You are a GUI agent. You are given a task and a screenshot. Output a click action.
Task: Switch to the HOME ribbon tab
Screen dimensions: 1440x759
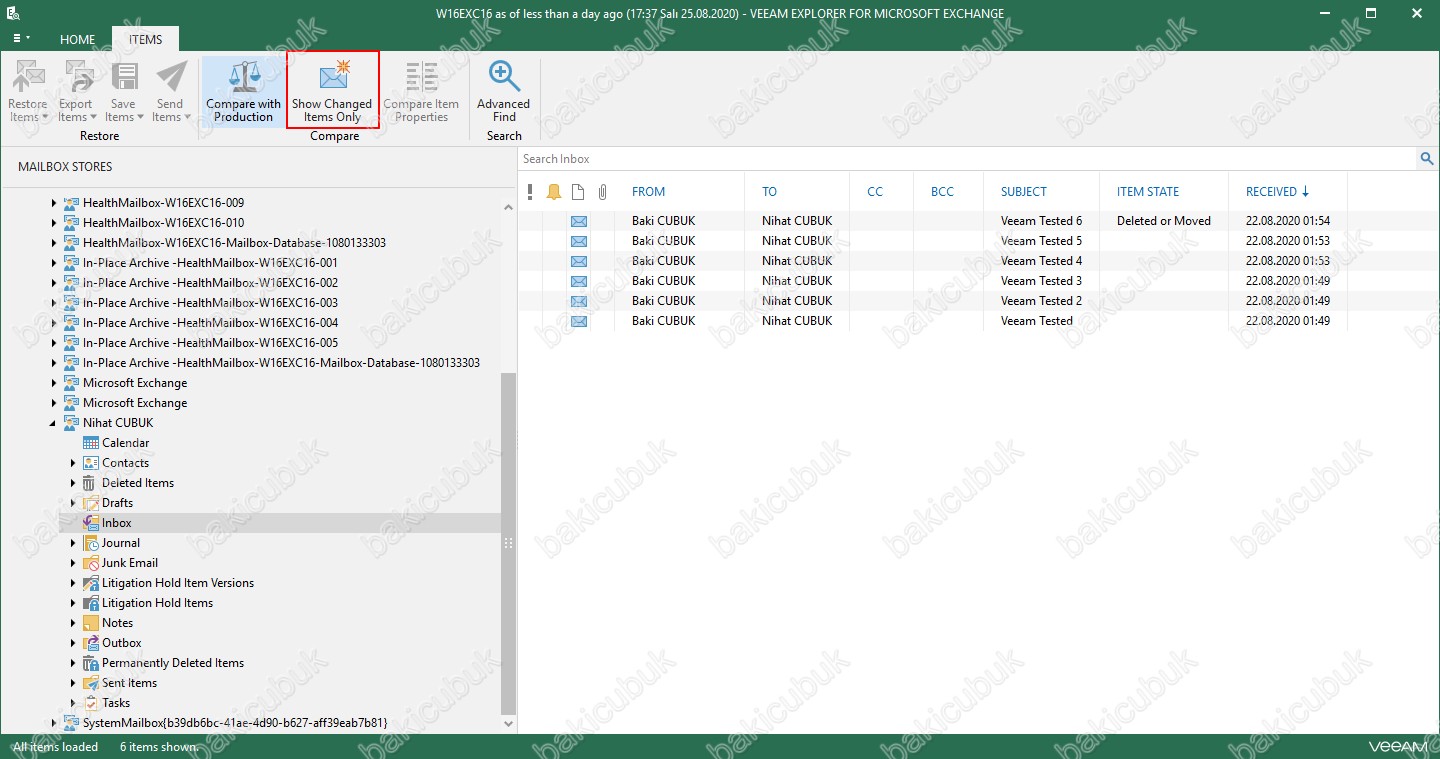click(77, 40)
